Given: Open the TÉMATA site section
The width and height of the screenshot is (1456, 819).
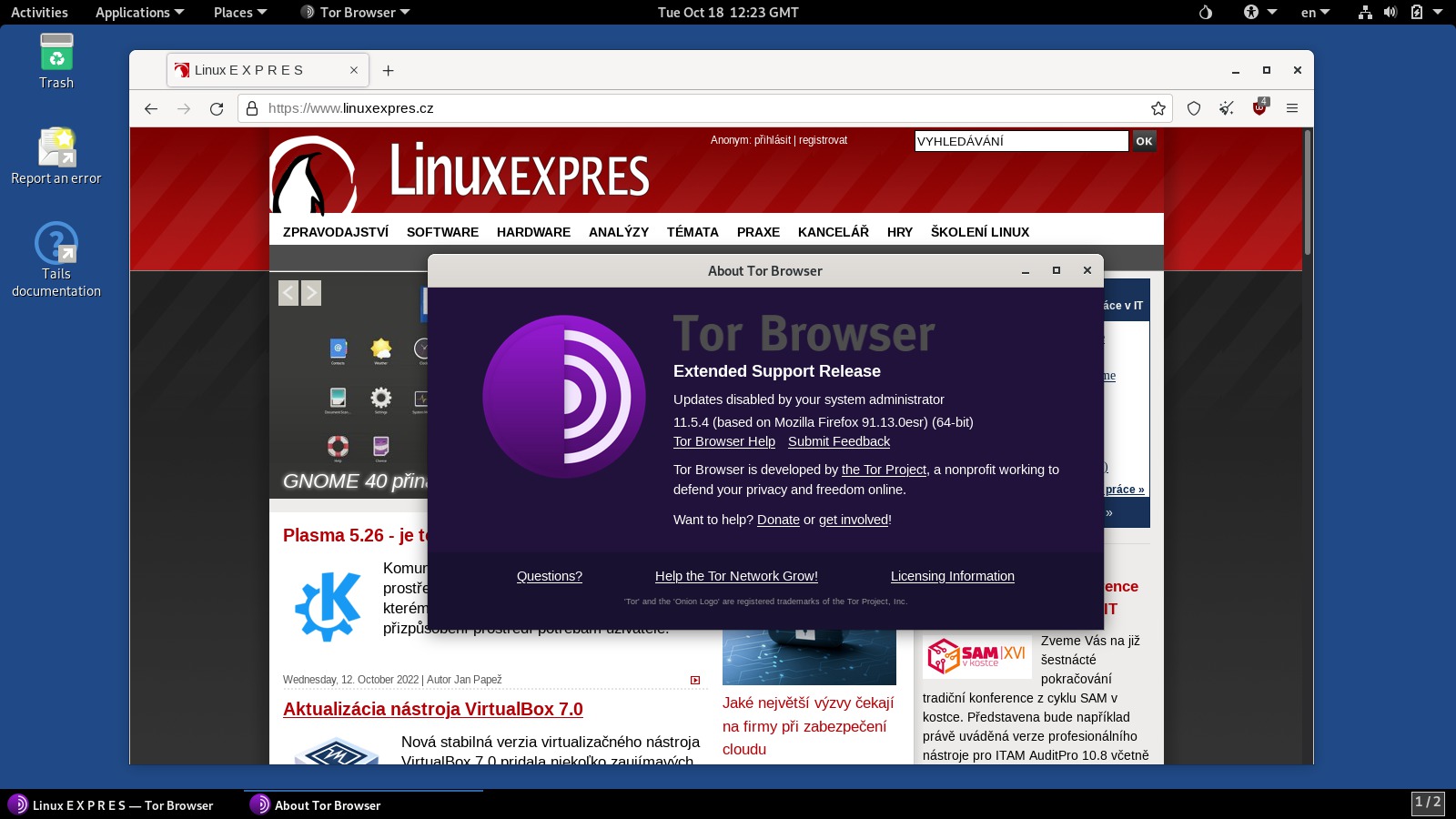Looking at the screenshot, I should (x=693, y=232).
